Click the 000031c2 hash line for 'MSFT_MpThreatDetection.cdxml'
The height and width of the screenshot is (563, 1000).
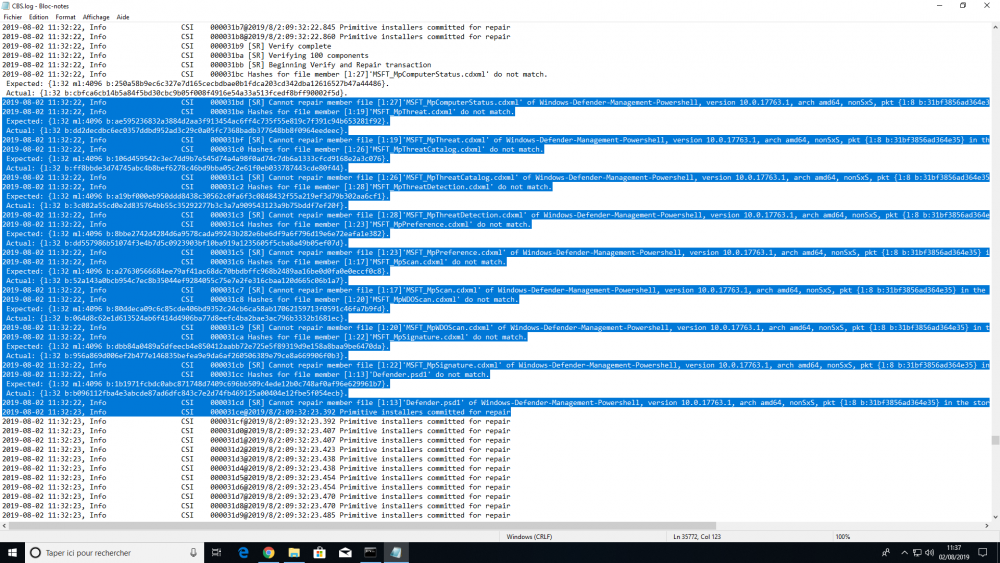[x=277, y=187]
